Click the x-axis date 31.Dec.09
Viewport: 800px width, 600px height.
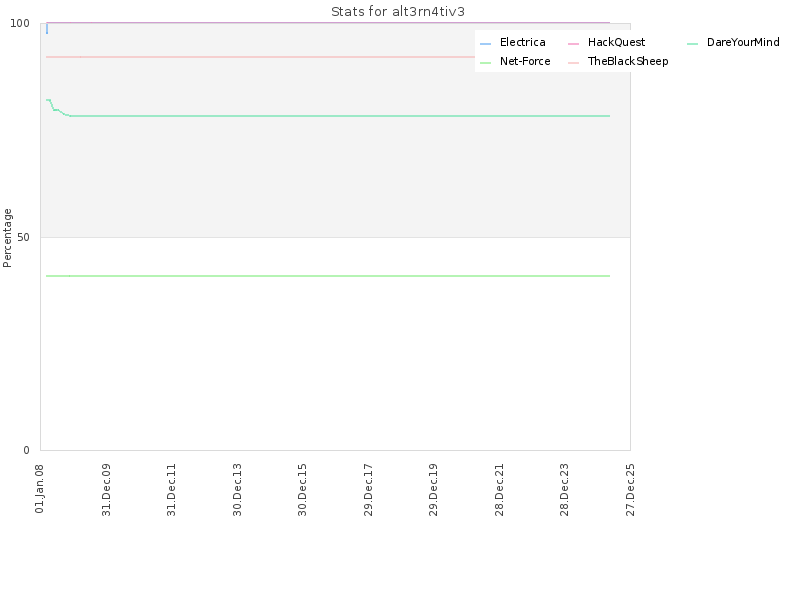tap(106, 490)
